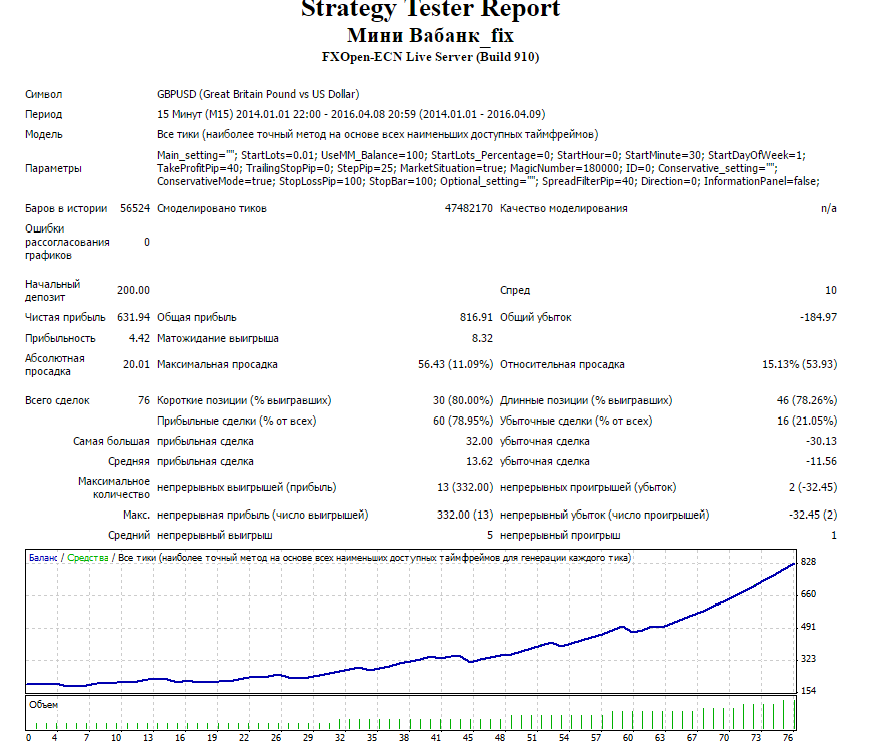The image size is (879, 743).
Task: Click the 'Параметры' label
Action: (53, 168)
